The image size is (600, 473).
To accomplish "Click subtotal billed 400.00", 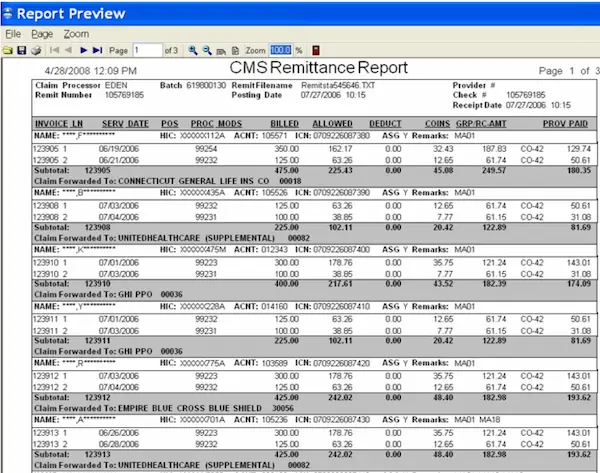I will [x=287, y=284].
